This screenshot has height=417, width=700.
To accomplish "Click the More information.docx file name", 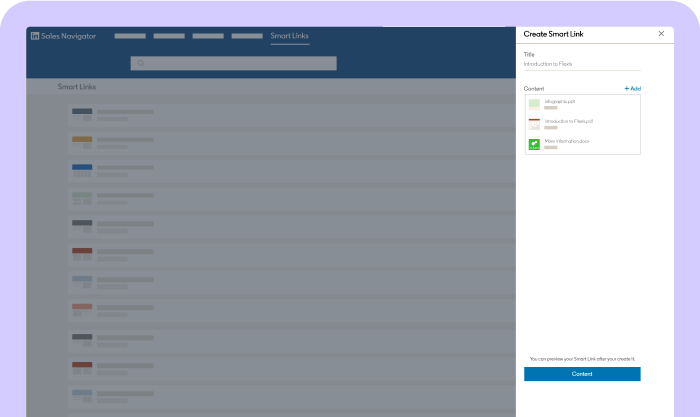I will coord(566,141).
